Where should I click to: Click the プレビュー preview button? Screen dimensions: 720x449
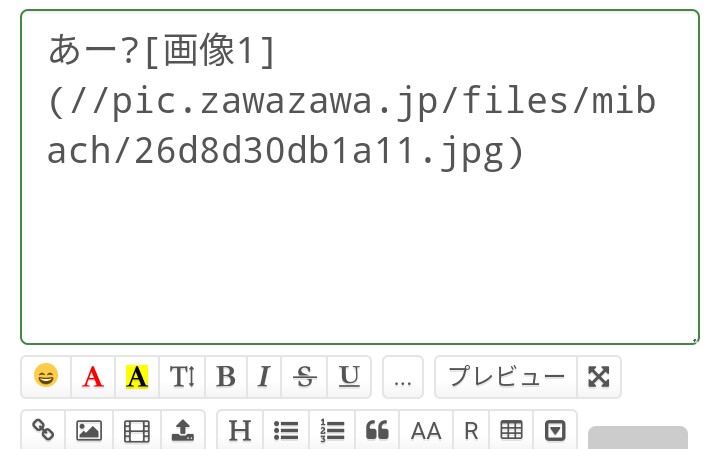[x=506, y=376]
